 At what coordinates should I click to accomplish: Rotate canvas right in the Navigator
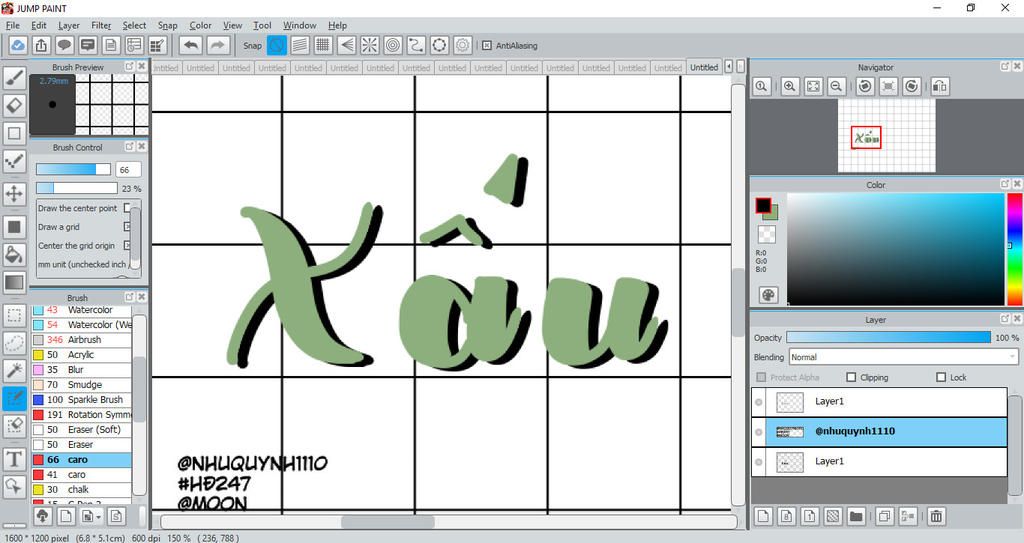click(912, 86)
